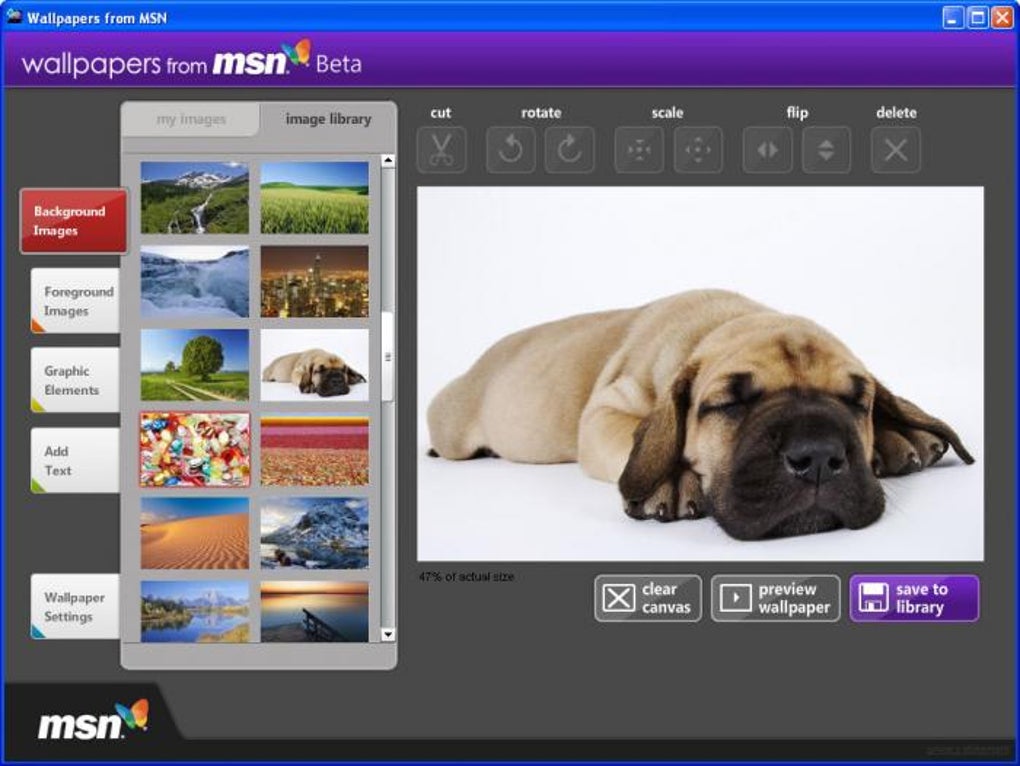Screen dimensions: 1020x766
Task: Delete the selected element with the X tool
Action: tap(896, 150)
